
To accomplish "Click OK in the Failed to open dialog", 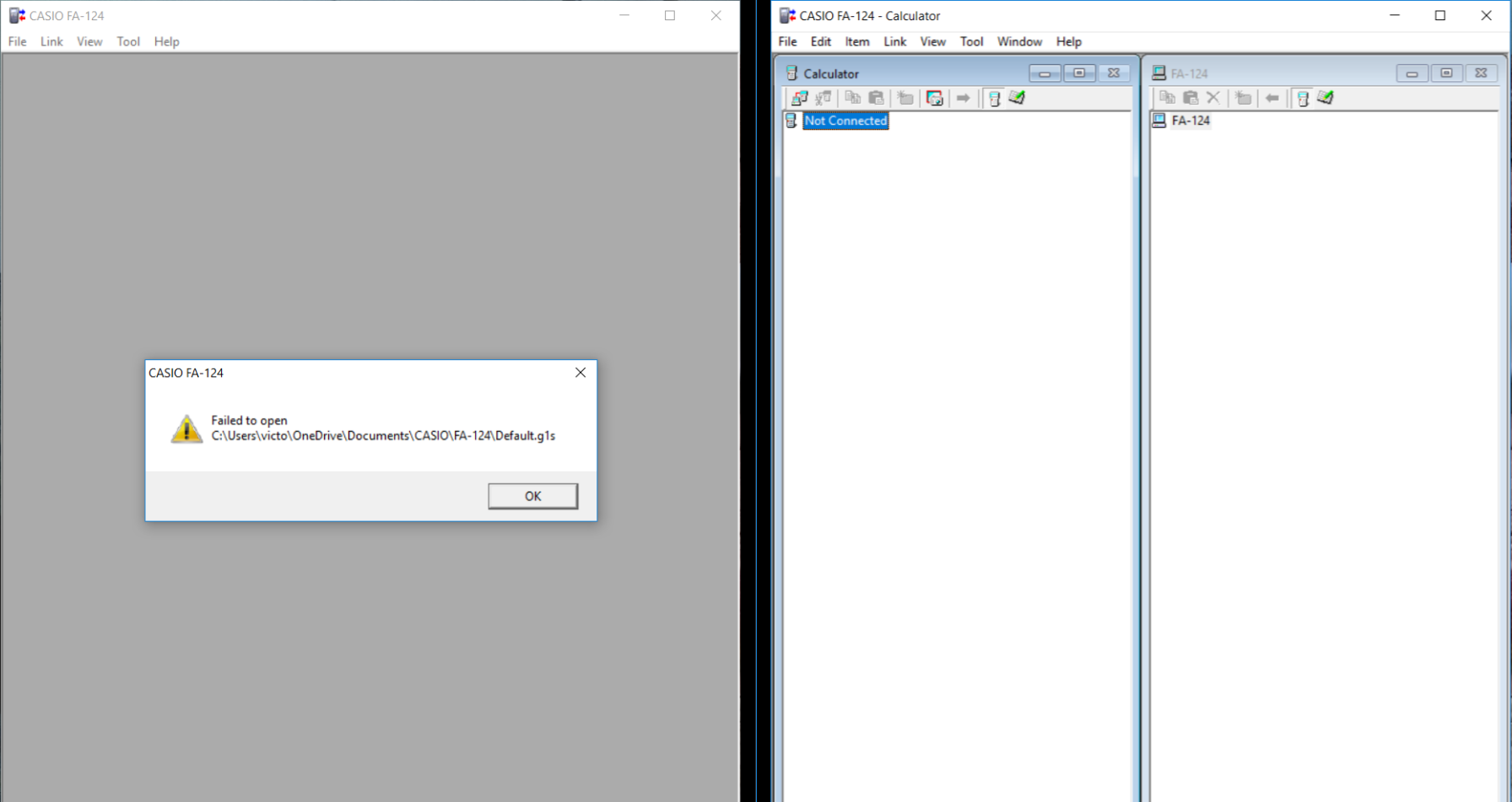I will [x=533, y=496].
